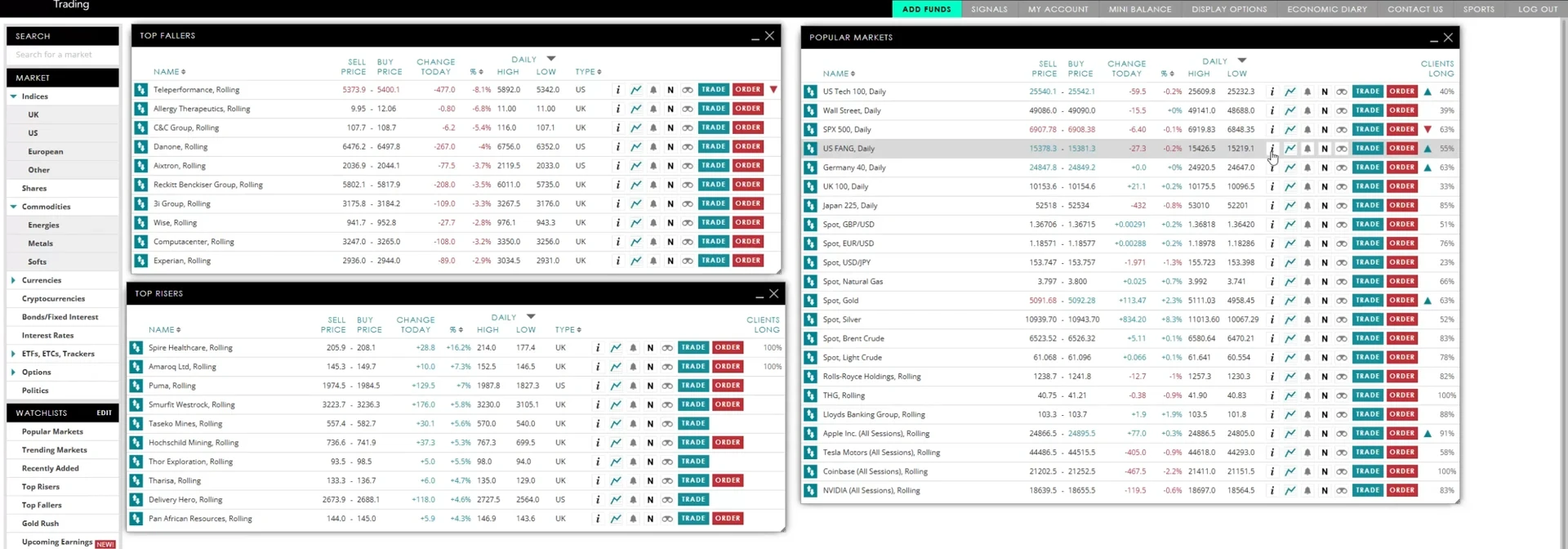
Task: Toggle watchlist glasses for 3i Group, Rolling
Action: tap(688, 204)
